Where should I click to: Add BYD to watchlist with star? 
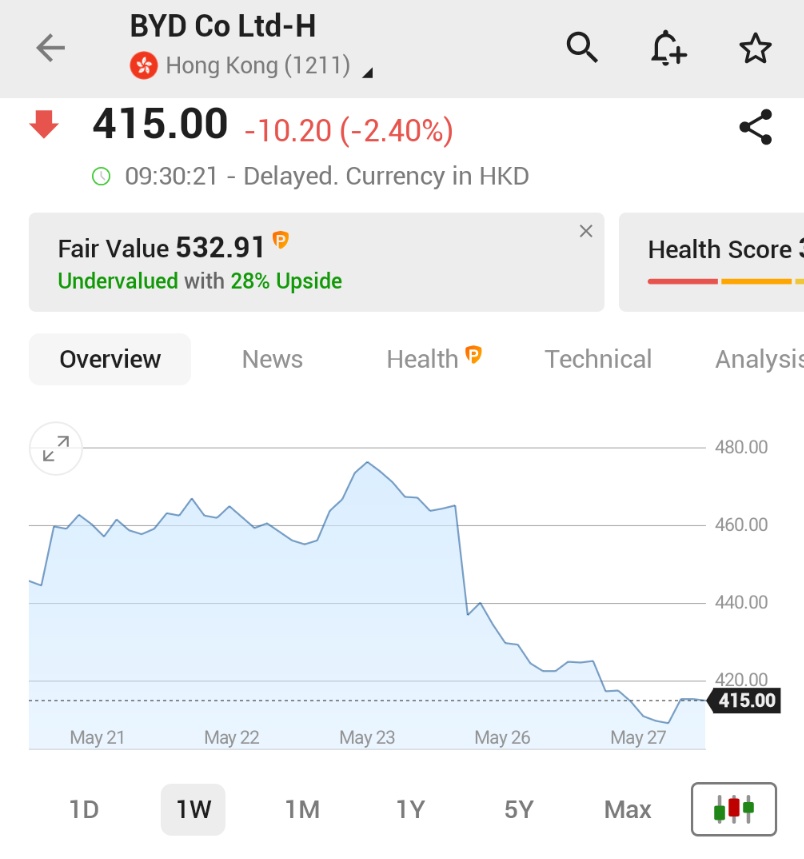pos(755,48)
